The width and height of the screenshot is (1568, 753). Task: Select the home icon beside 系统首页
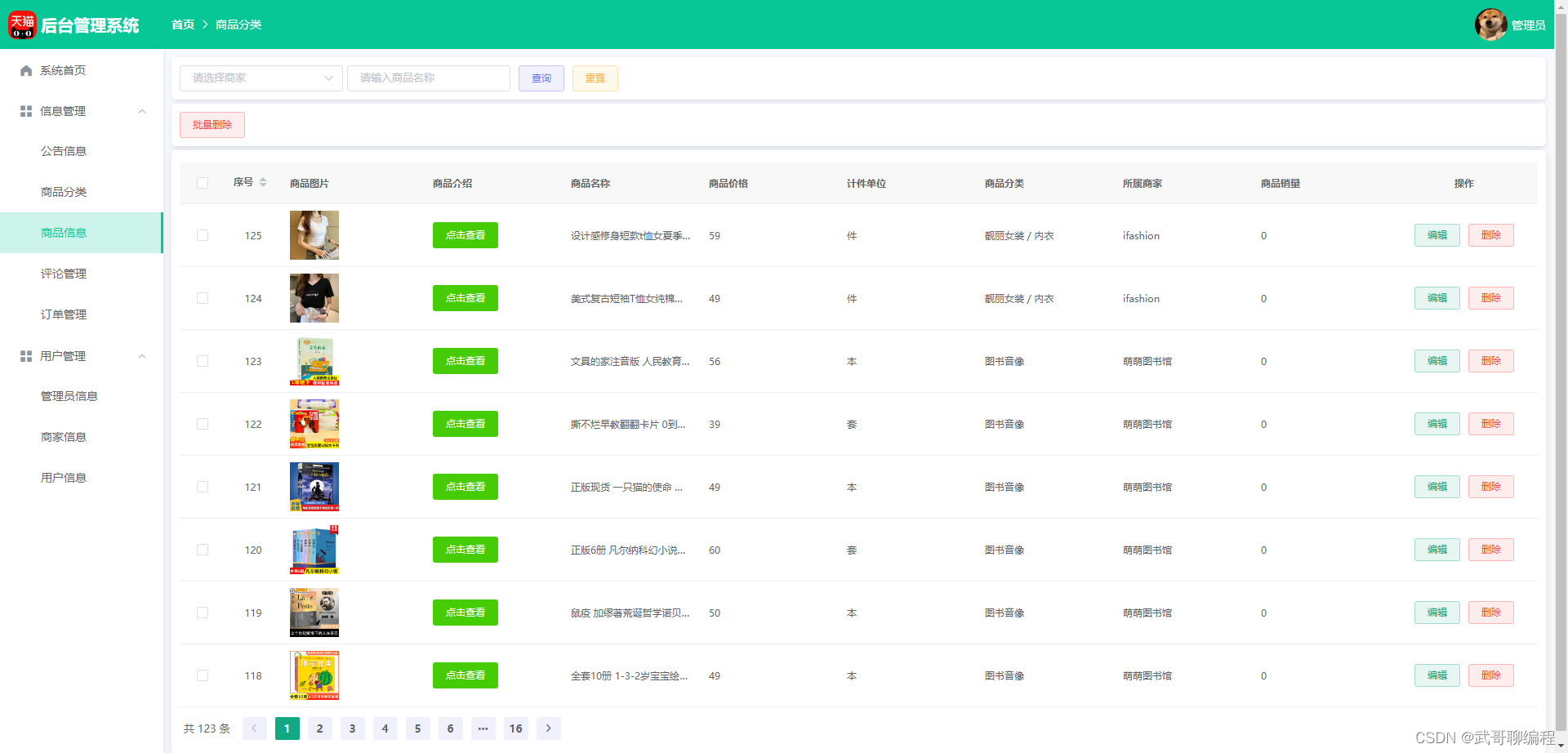point(25,70)
